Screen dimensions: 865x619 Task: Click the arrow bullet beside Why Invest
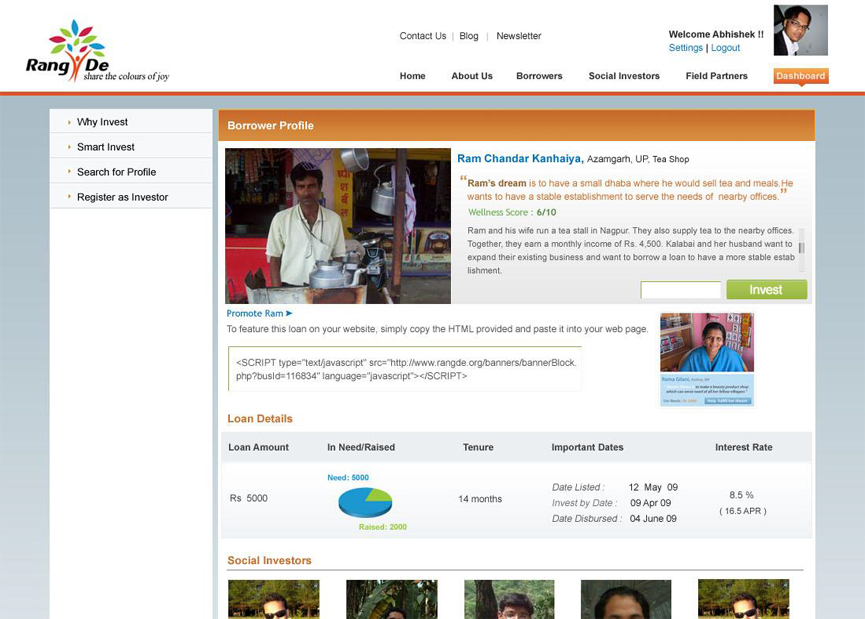(69, 122)
